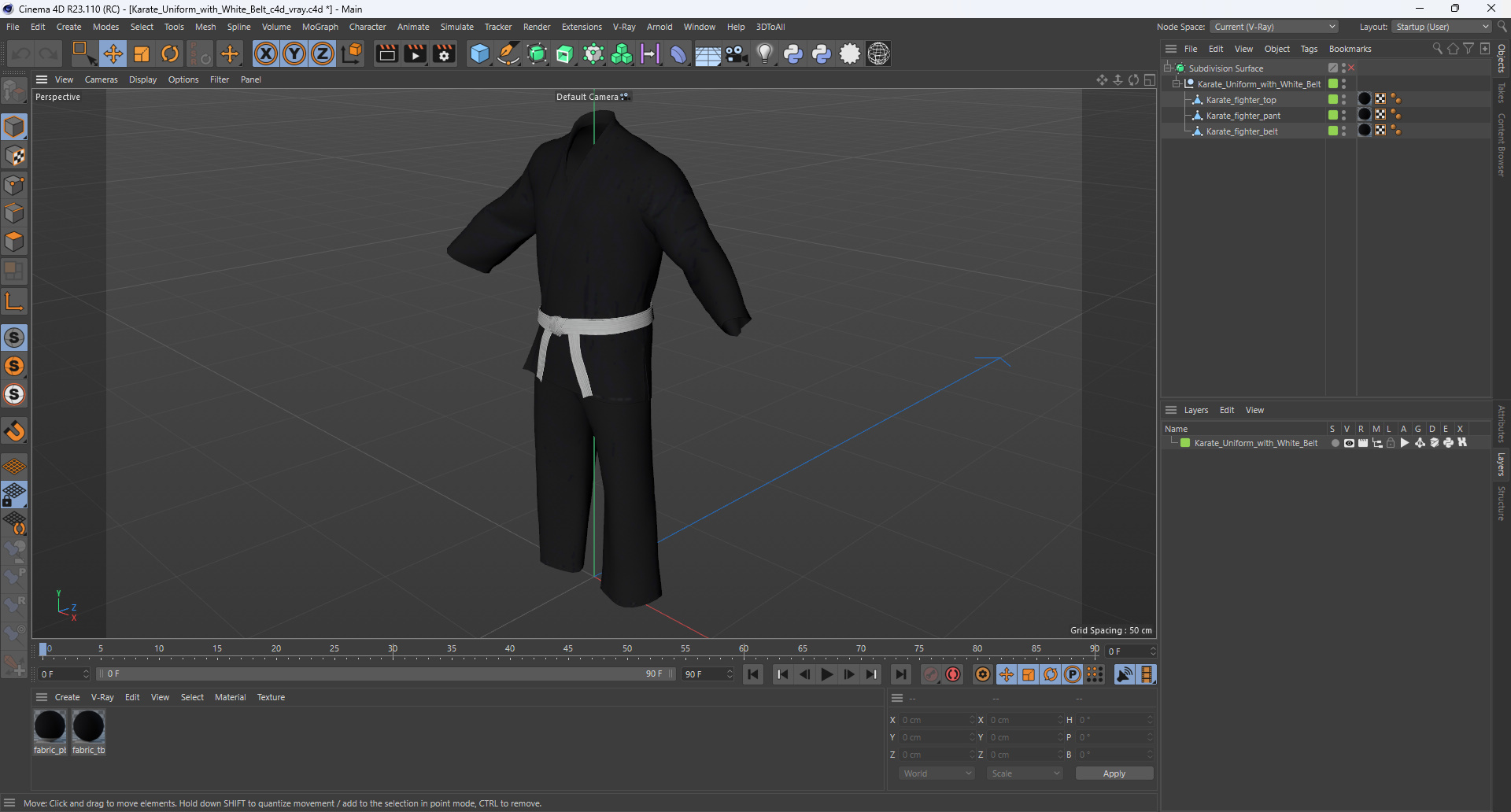Add a Light object bulb icon
Screen dimensions: 1511x812
764,54
